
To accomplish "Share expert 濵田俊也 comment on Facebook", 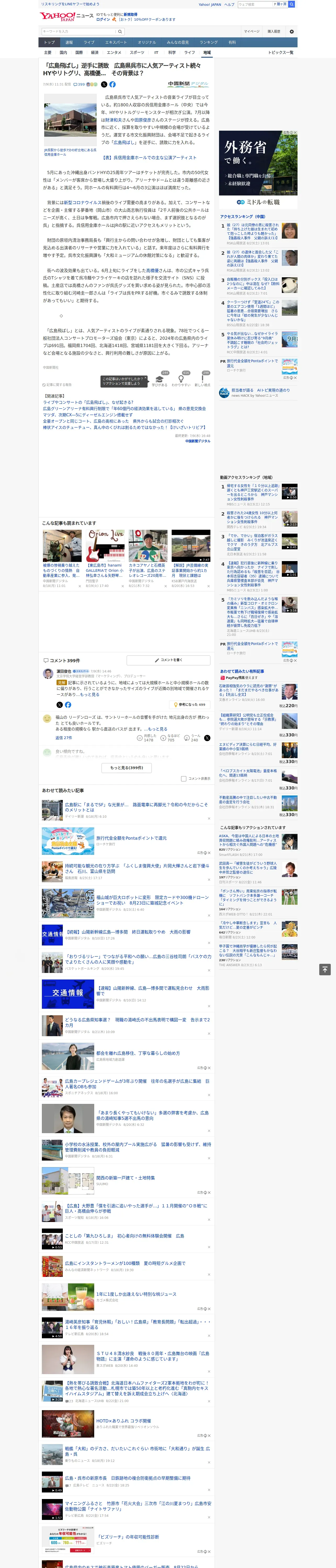I will coord(68,704).
